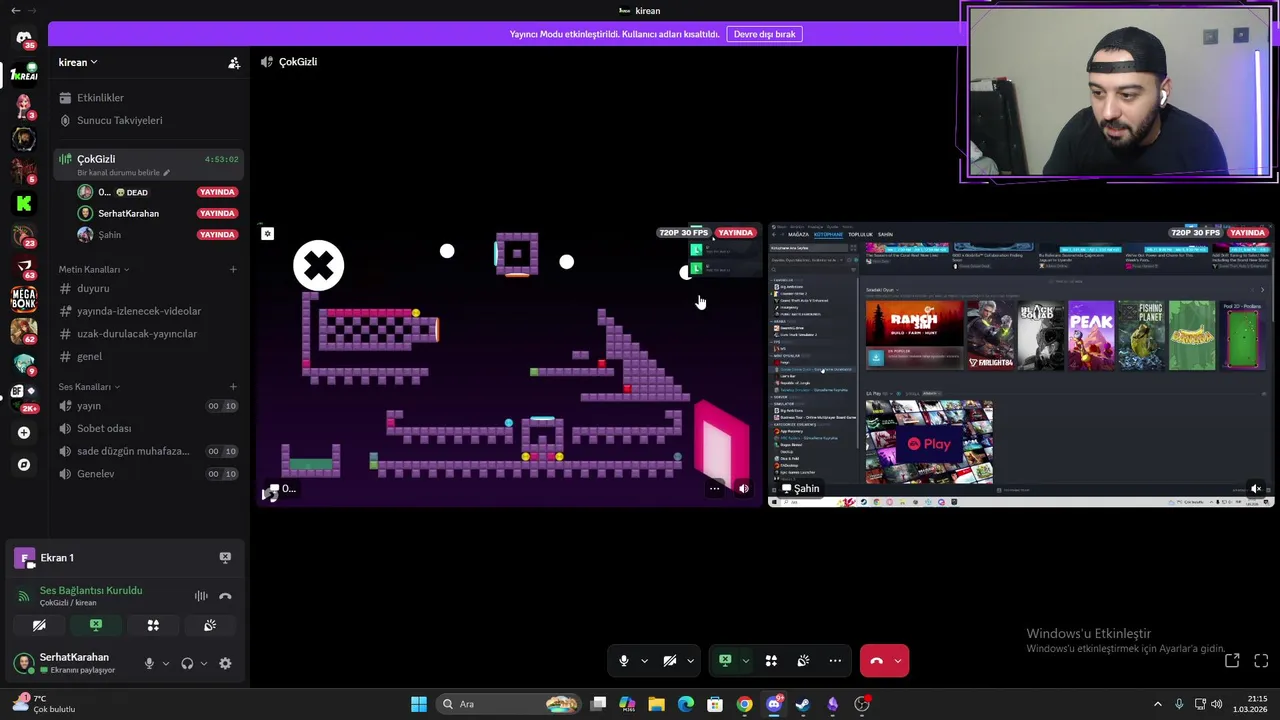
Task: Open yayında-izlenecek-videolar channel
Action: coord(148,311)
